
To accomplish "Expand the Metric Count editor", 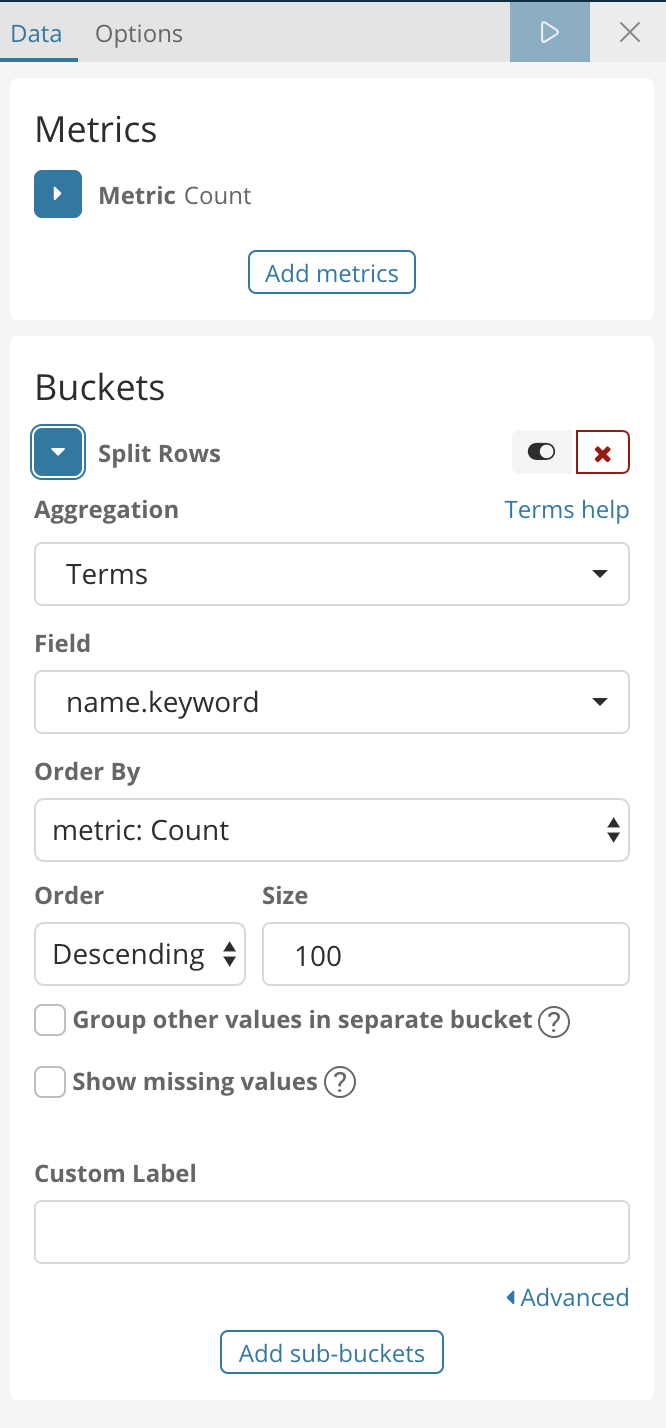I will pos(58,194).
